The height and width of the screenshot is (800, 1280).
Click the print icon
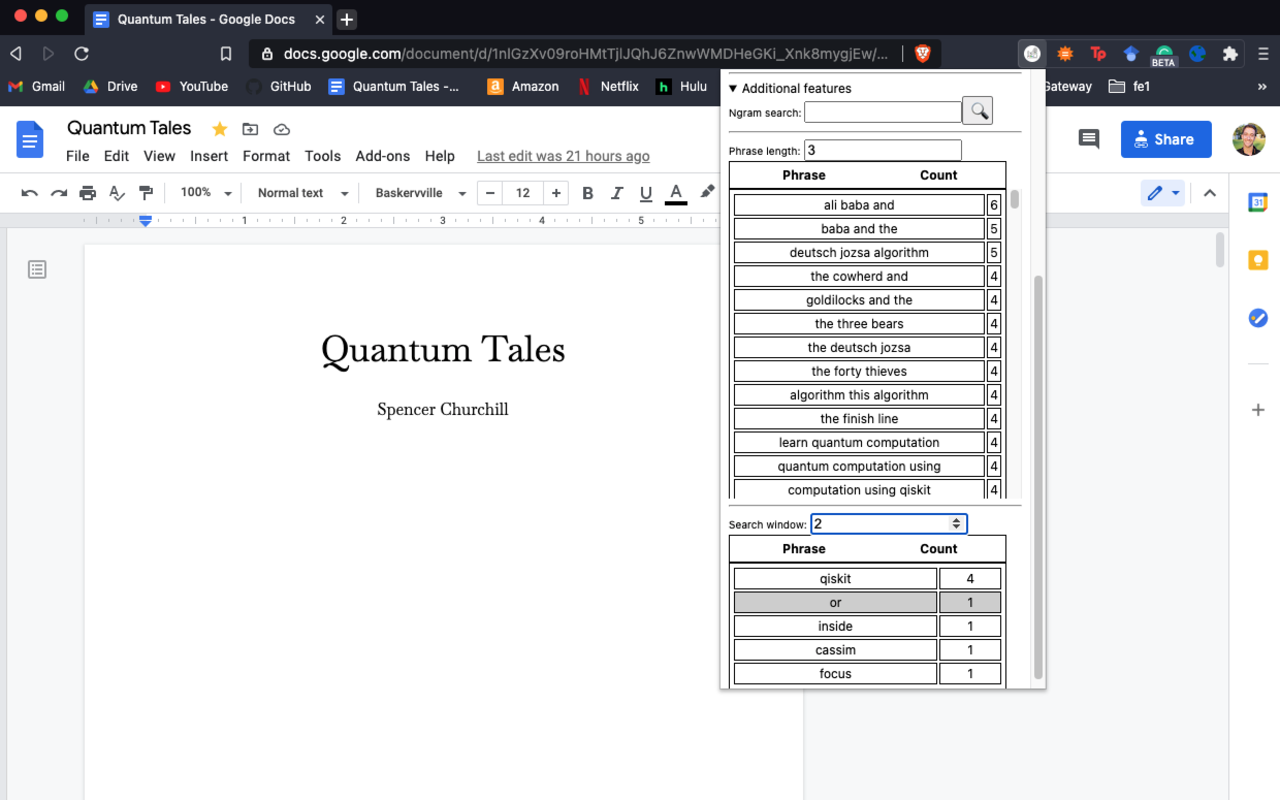click(x=88, y=193)
